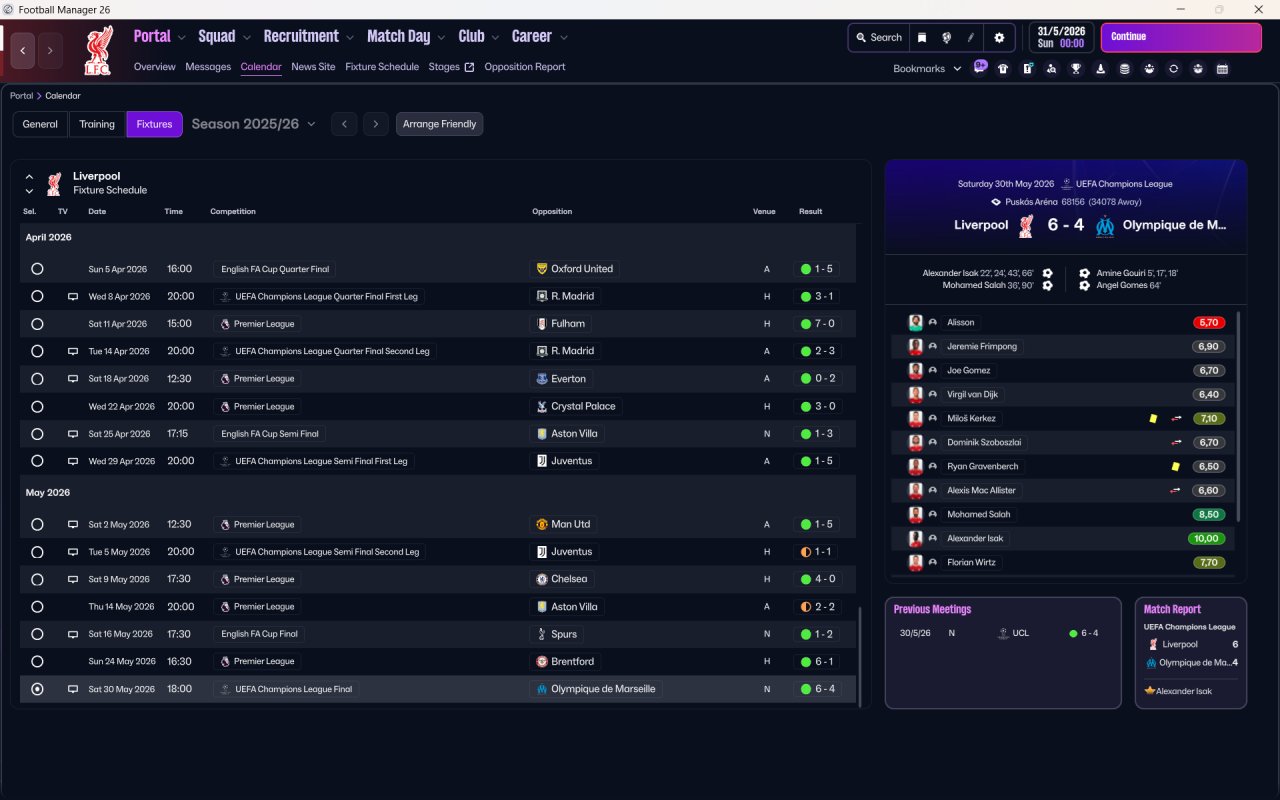
Task: Click the lineup panel vertical scrollbar
Action: click(1238, 415)
